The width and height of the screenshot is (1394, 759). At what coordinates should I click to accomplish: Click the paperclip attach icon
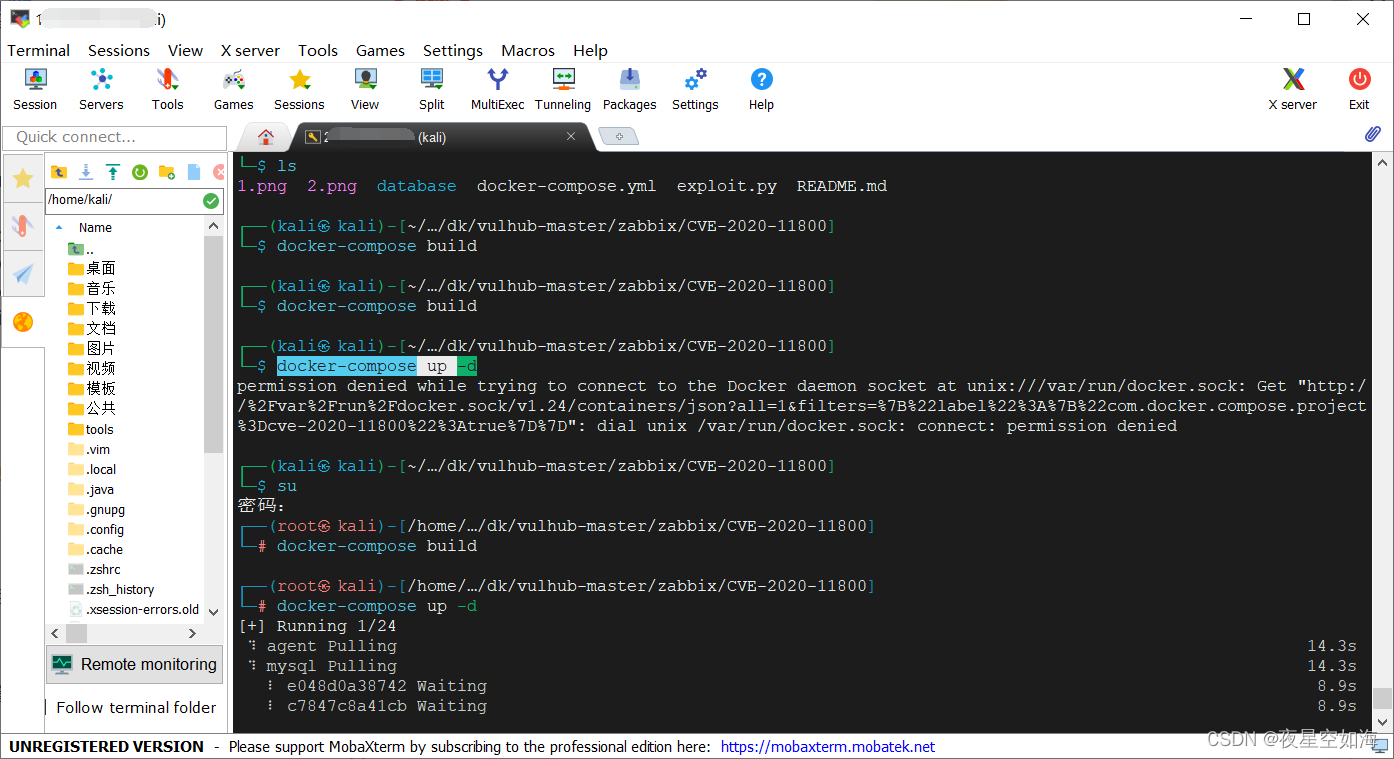tap(1373, 135)
